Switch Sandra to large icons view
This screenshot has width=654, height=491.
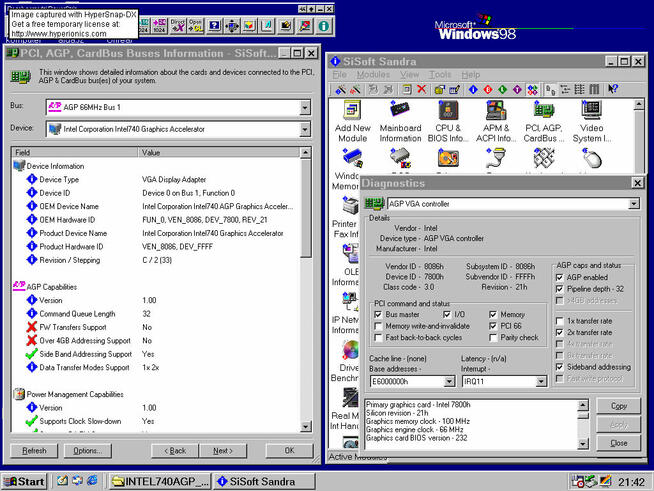(551, 89)
